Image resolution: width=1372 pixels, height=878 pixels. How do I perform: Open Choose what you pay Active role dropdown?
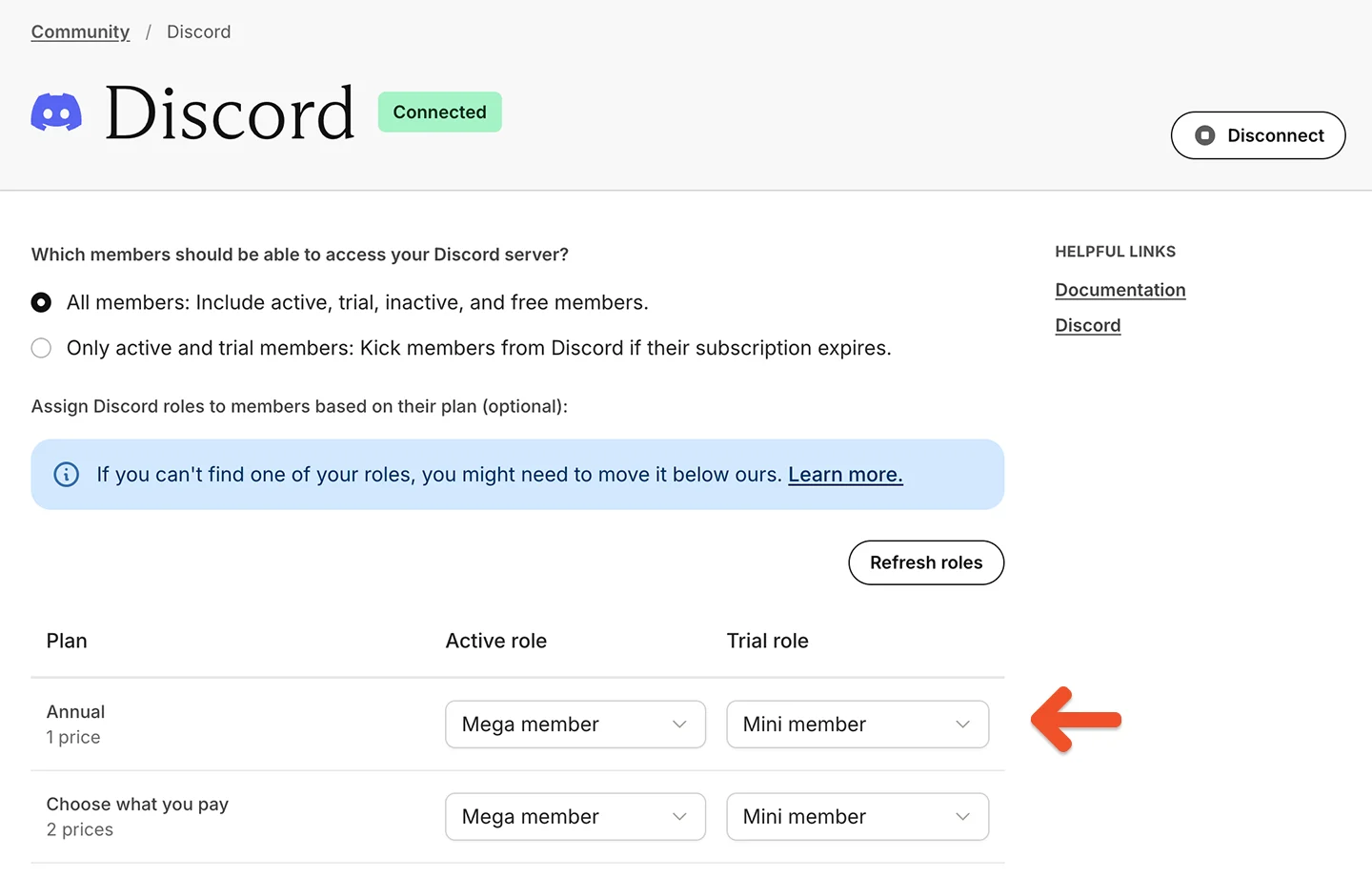click(575, 817)
